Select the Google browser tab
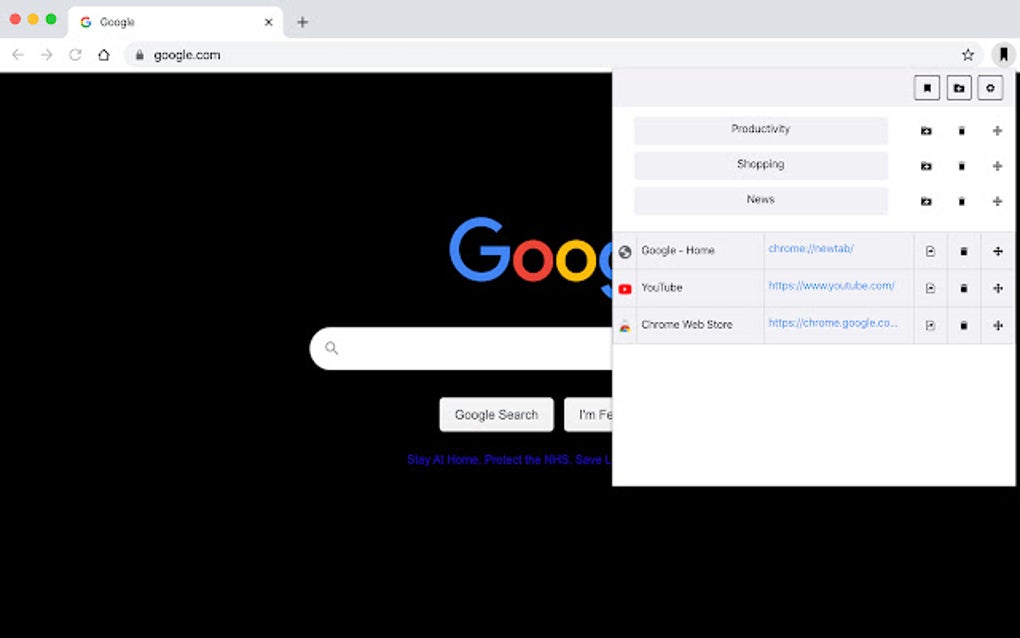1020x638 pixels. [x=176, y=22]
